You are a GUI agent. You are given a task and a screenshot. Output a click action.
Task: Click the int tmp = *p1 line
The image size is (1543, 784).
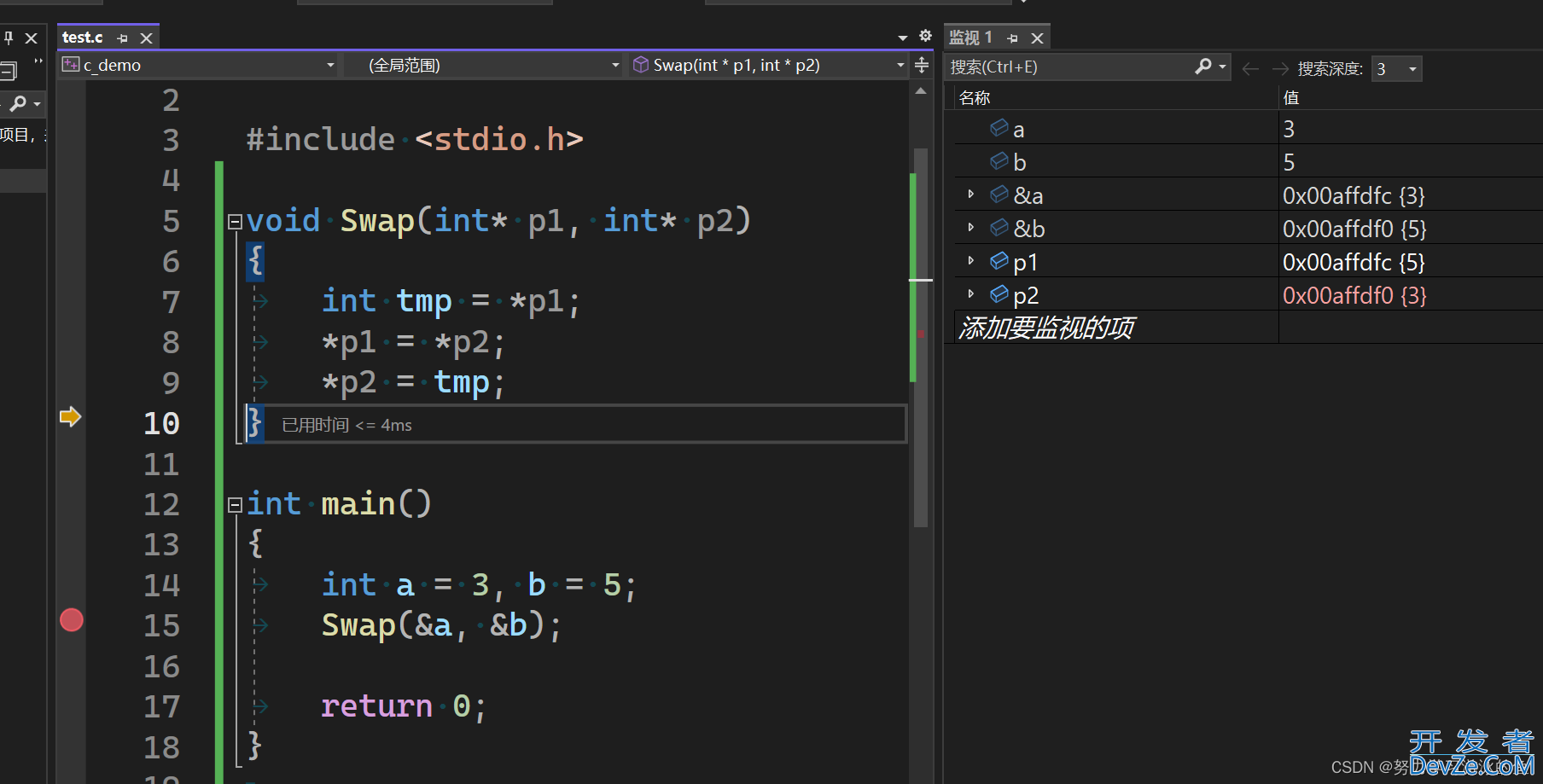coord(451,301)
